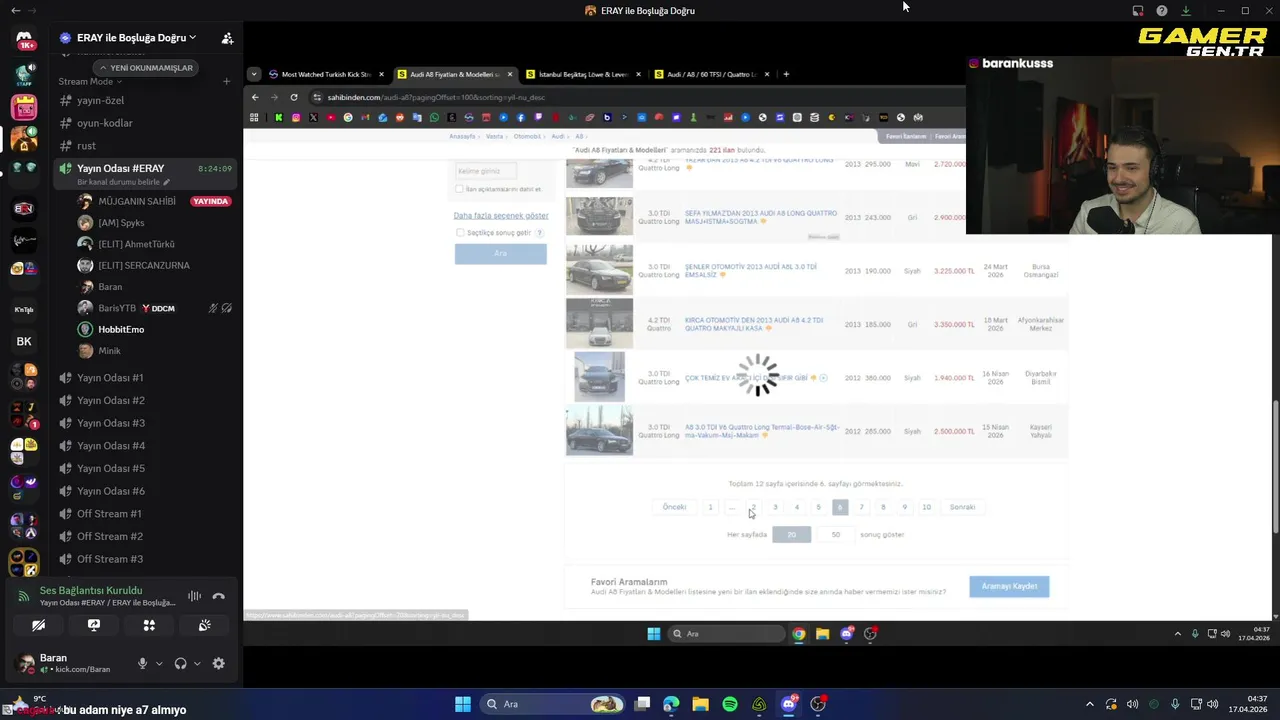
Task: Switch to Audi A8 Fiyatları & Modelleri tab
Action: point(455,74)
